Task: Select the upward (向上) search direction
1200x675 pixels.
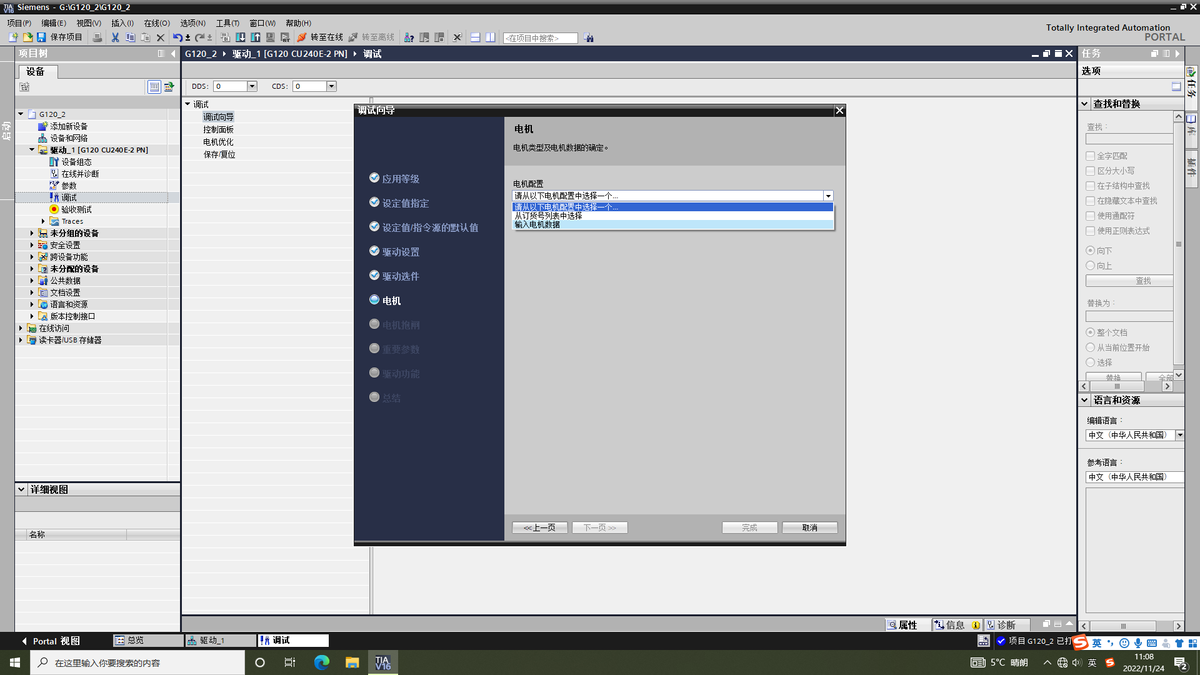Action: tap(1090, 265)
